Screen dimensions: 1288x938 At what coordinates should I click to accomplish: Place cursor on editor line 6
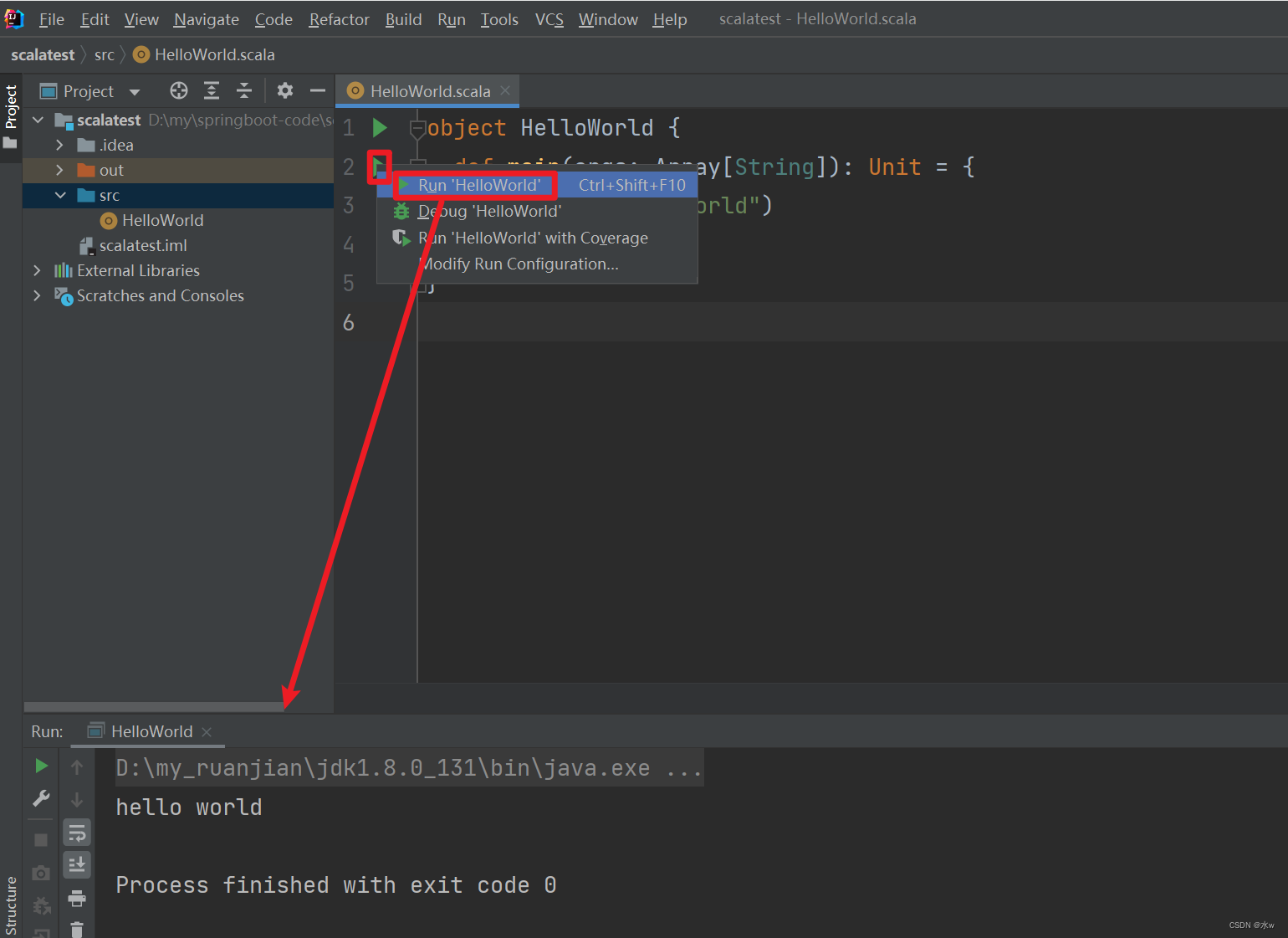point(852,322)
